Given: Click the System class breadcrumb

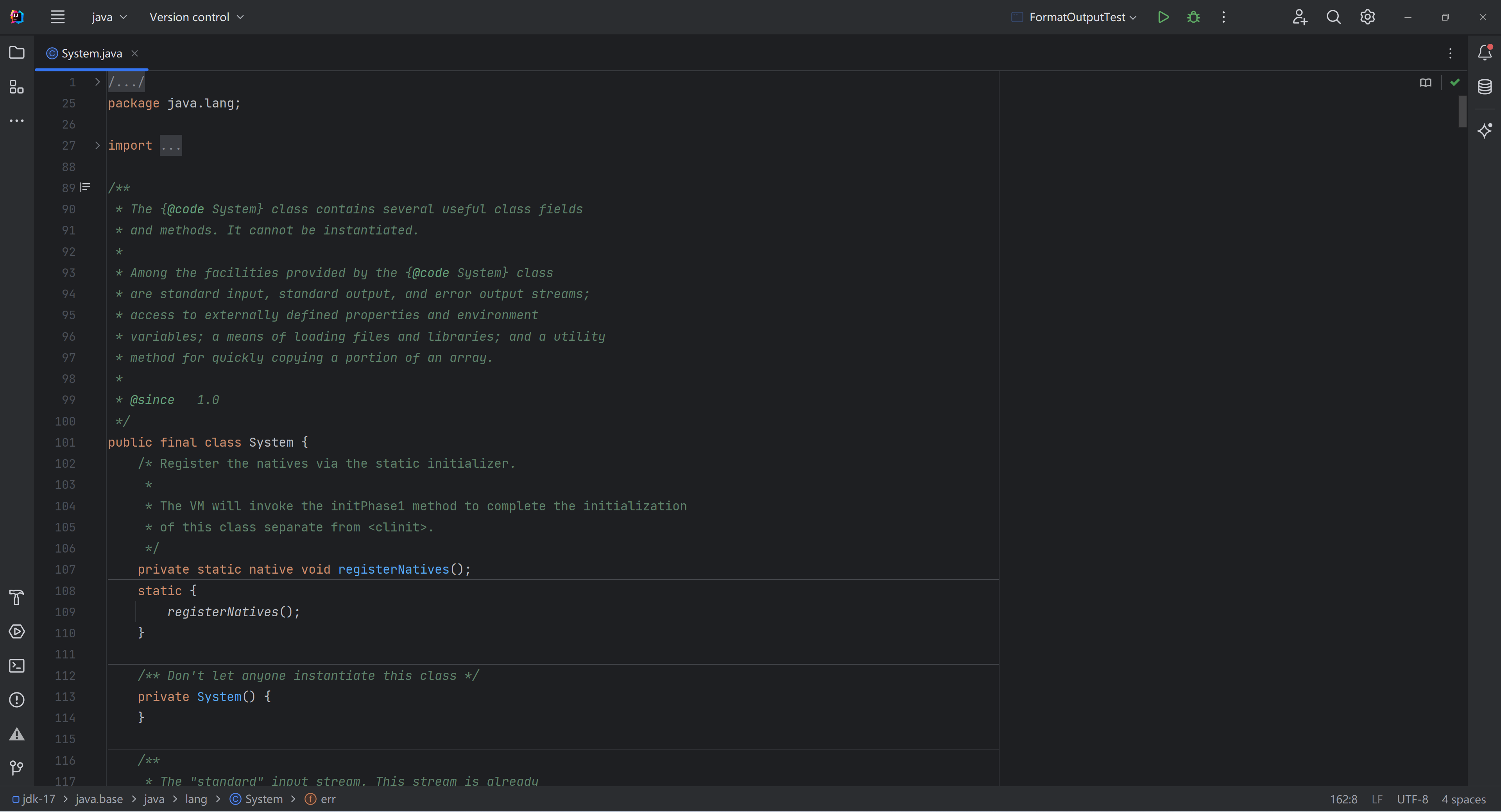Looking at the screenshot, I should click(x=256, y=799).
